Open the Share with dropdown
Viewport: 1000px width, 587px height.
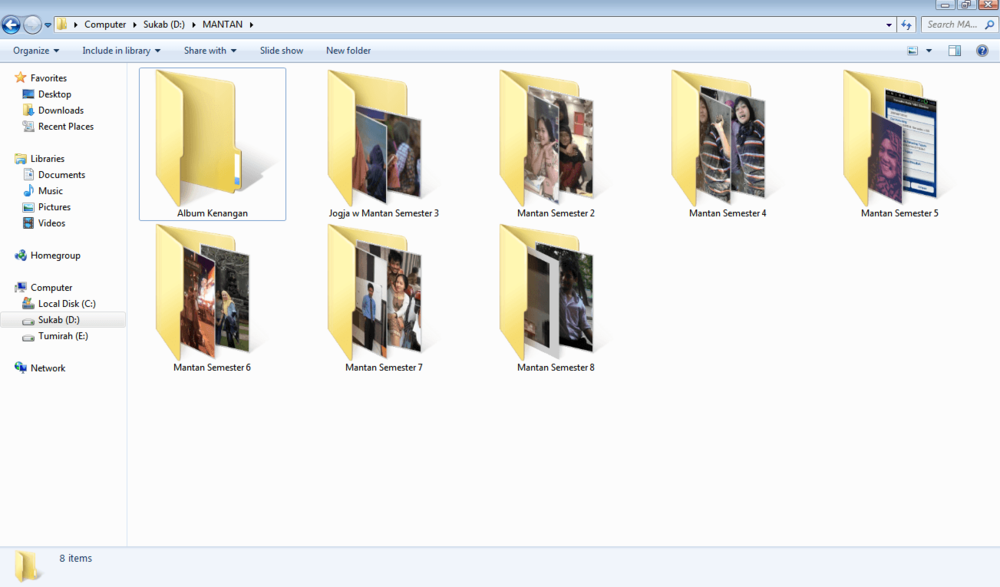(x=210, y=50)
